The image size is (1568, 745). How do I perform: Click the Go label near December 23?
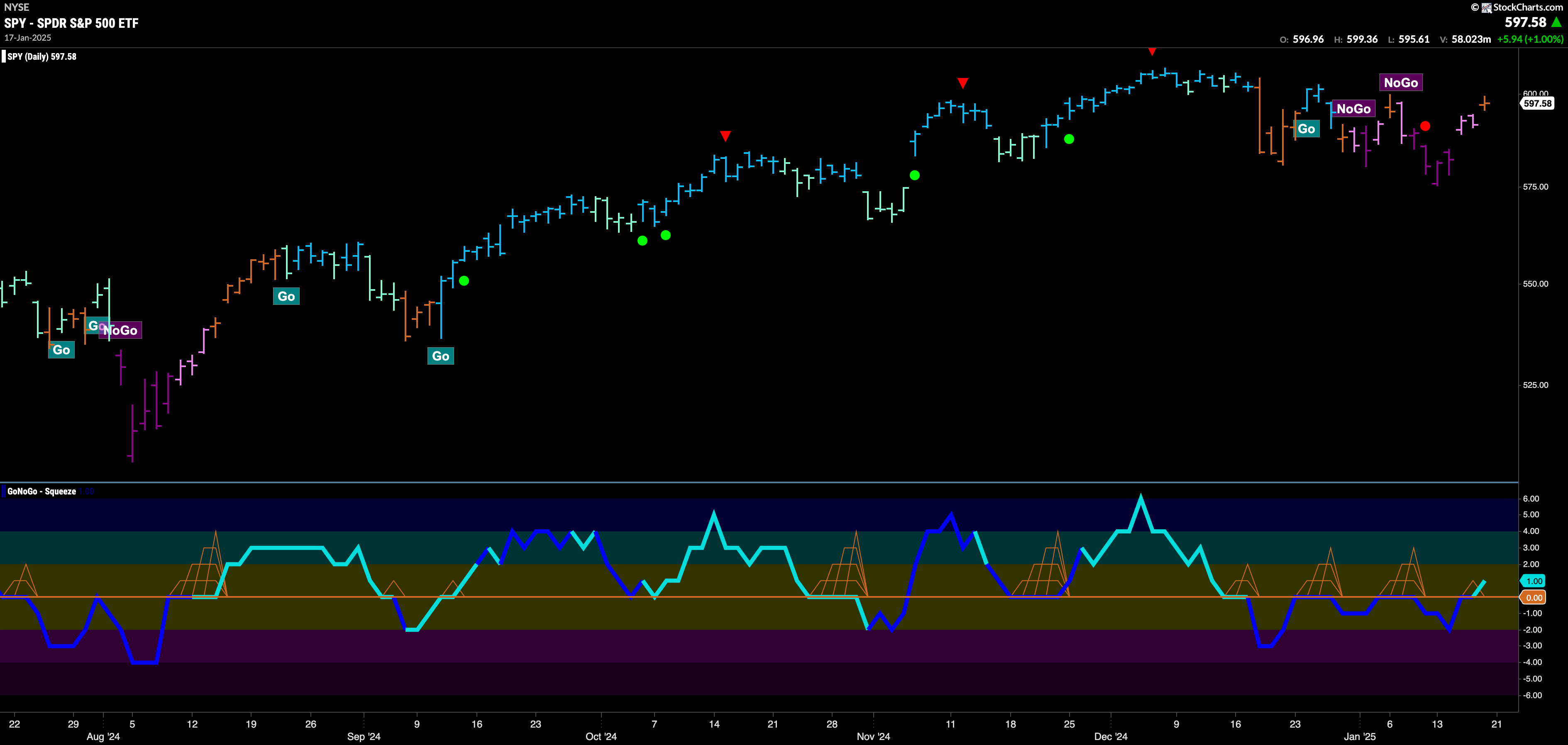coord(1306,129)
